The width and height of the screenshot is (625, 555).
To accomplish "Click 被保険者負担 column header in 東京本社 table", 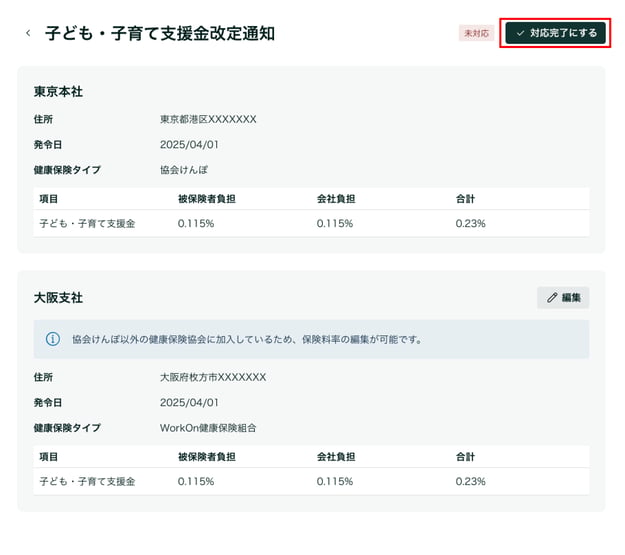I will (x=207, y=199).
